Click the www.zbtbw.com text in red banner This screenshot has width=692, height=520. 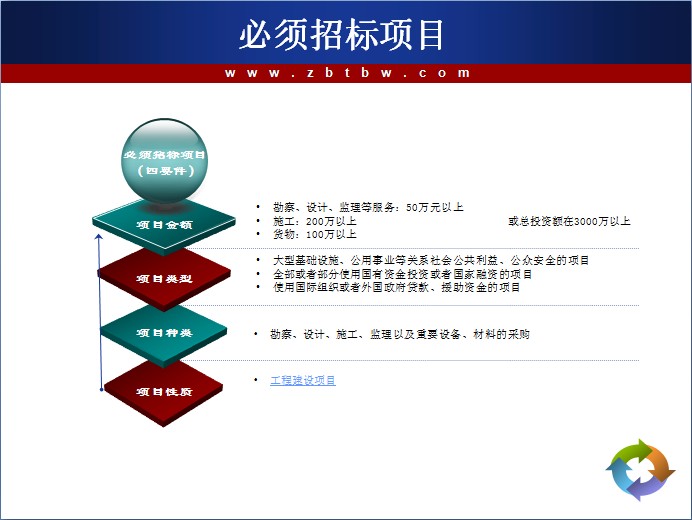coord(346,73)
